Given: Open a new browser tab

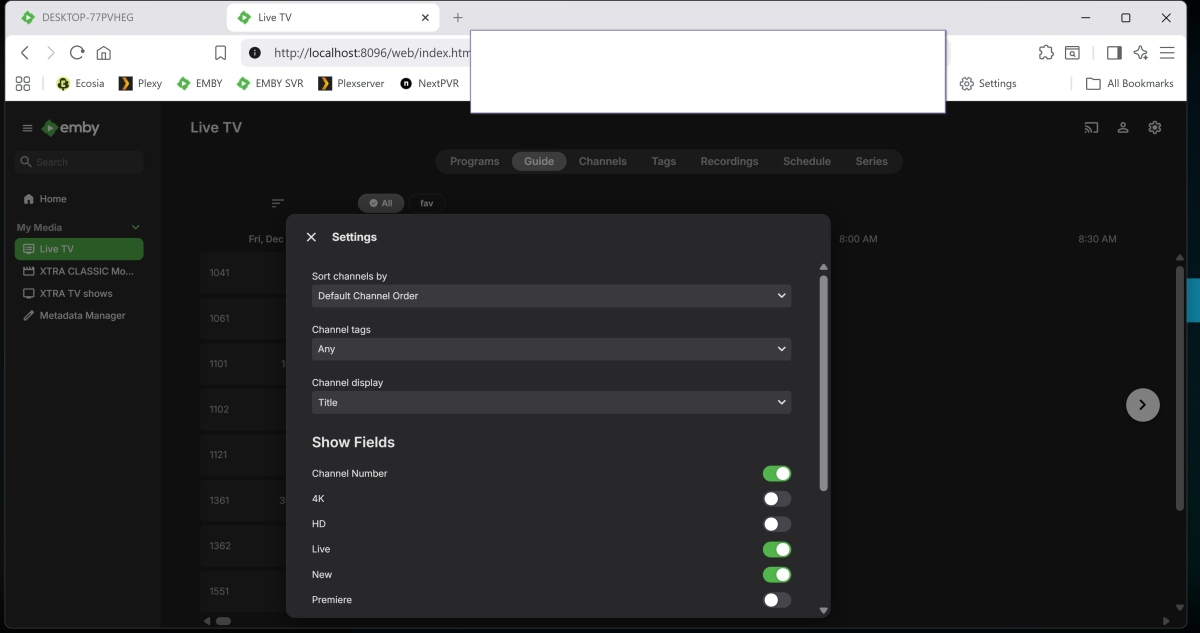Looking at the screenshot, I should [x=458, y=18].
